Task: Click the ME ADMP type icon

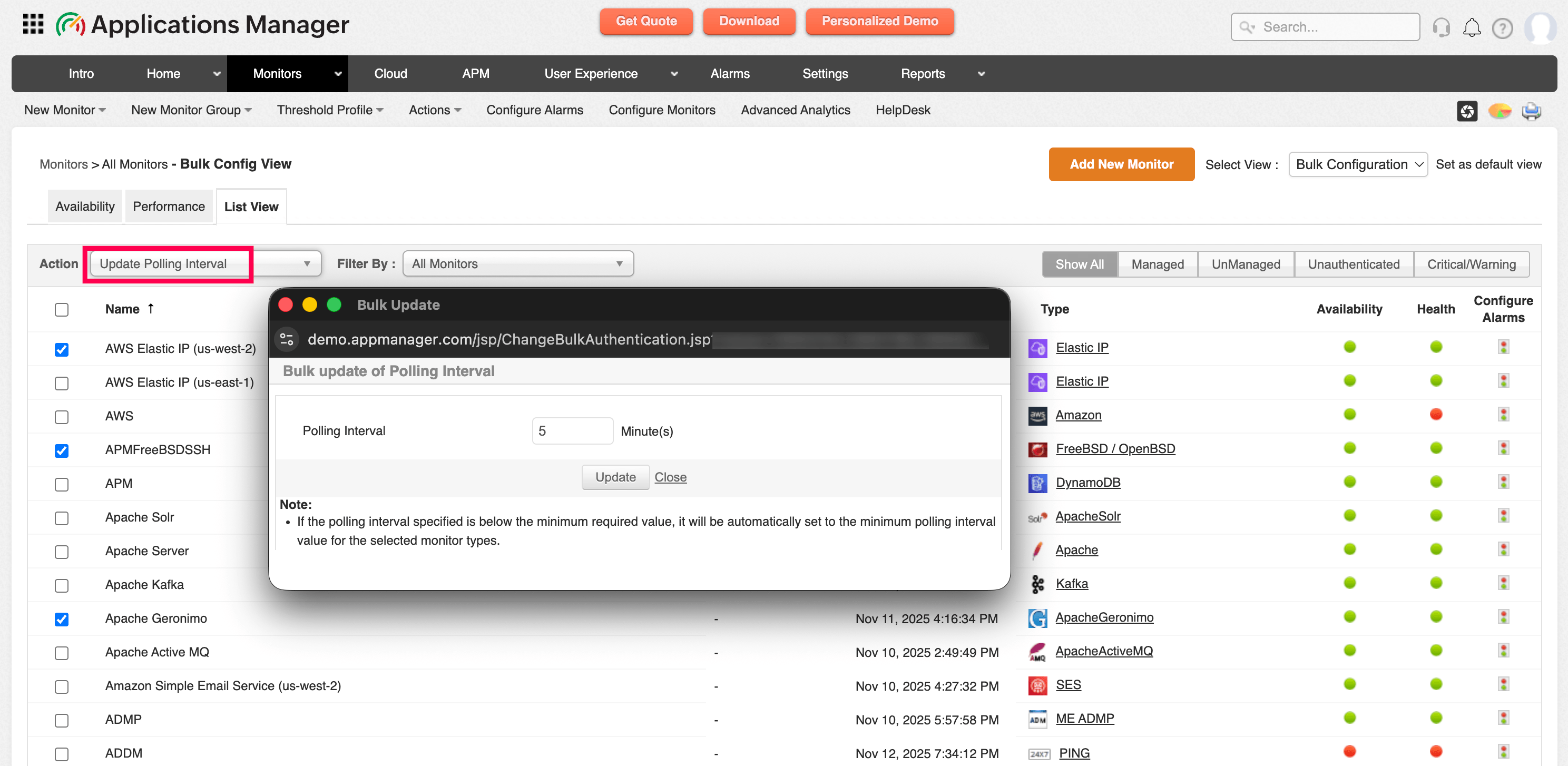Action: pos(1037,719)
